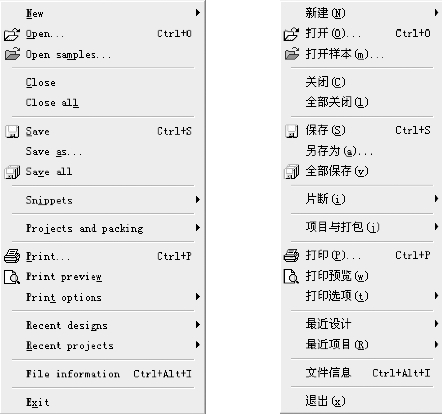442x414 pixels.
Task: Click the Print preview magnifier icon
Action: pos(12,277)
